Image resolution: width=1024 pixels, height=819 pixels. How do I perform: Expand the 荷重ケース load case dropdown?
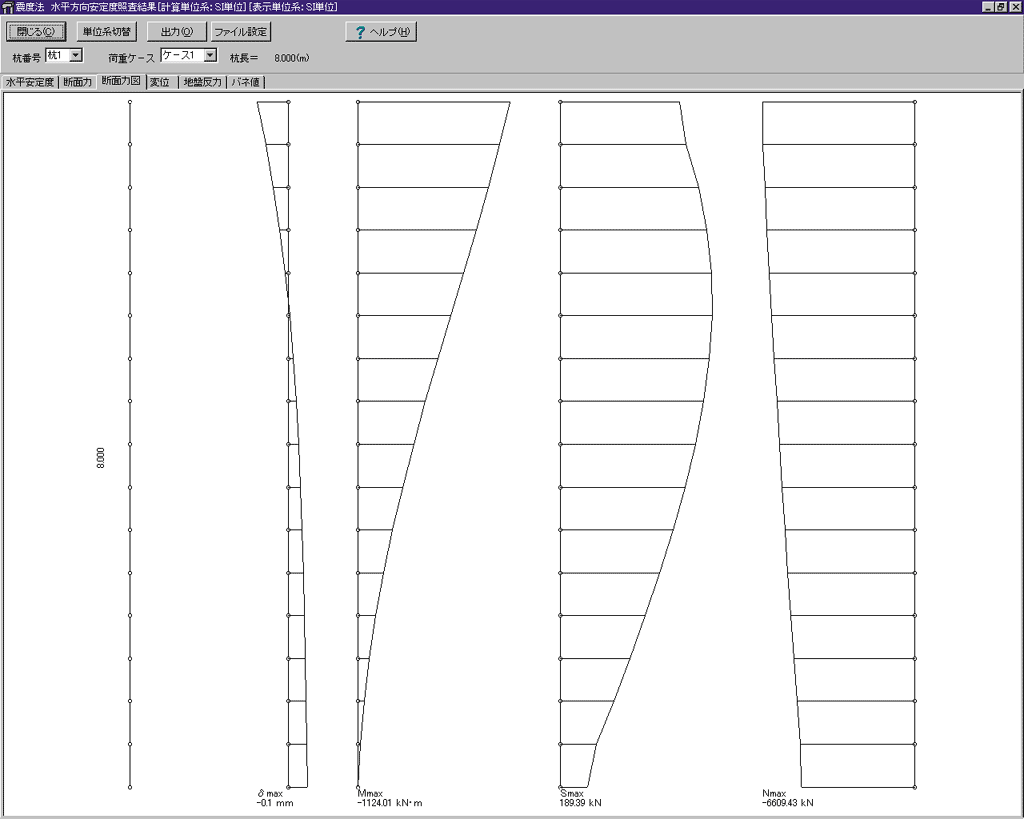(210, 56)
